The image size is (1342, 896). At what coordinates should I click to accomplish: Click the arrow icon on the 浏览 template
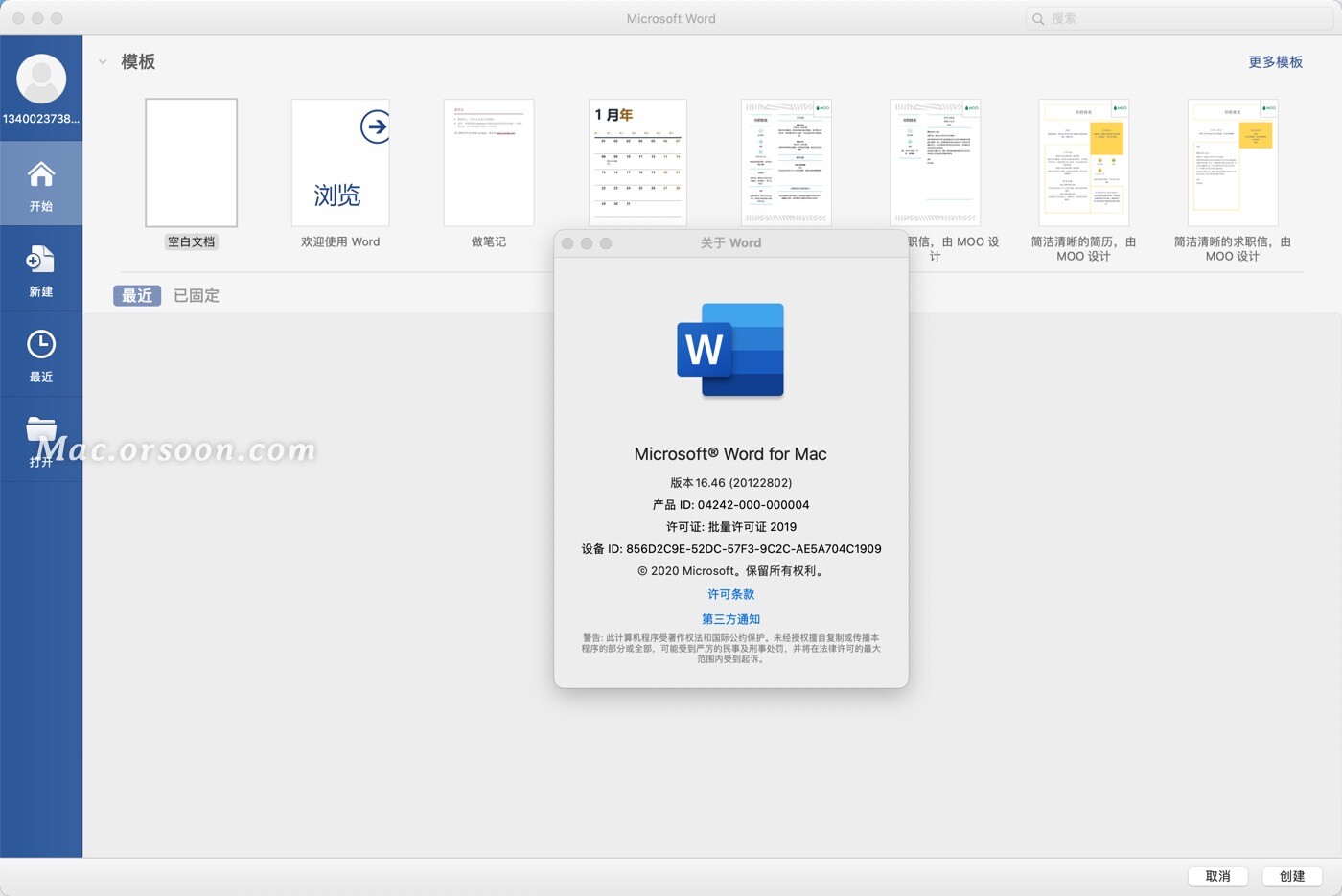[375, 126]
